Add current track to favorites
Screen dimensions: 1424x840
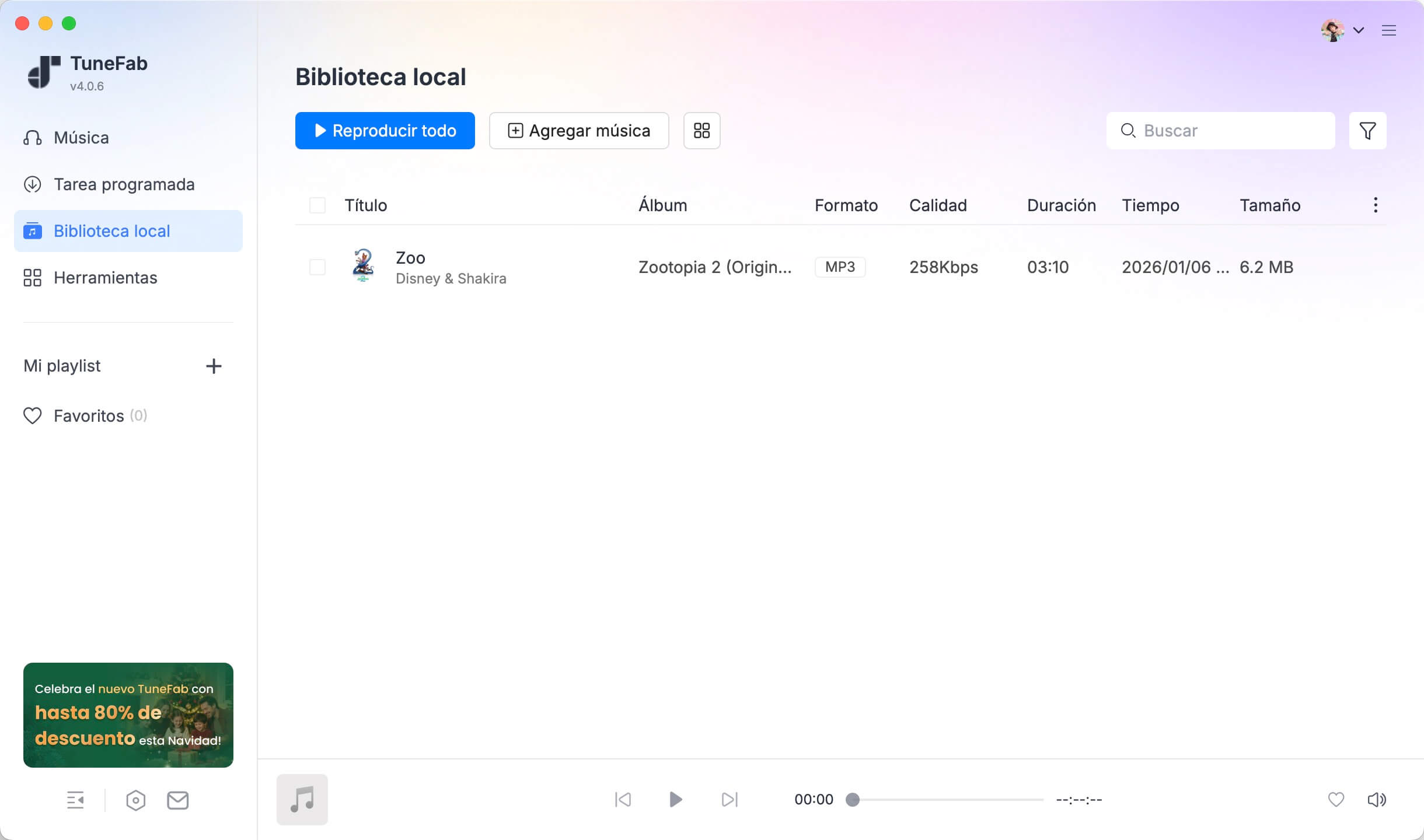1336,799
